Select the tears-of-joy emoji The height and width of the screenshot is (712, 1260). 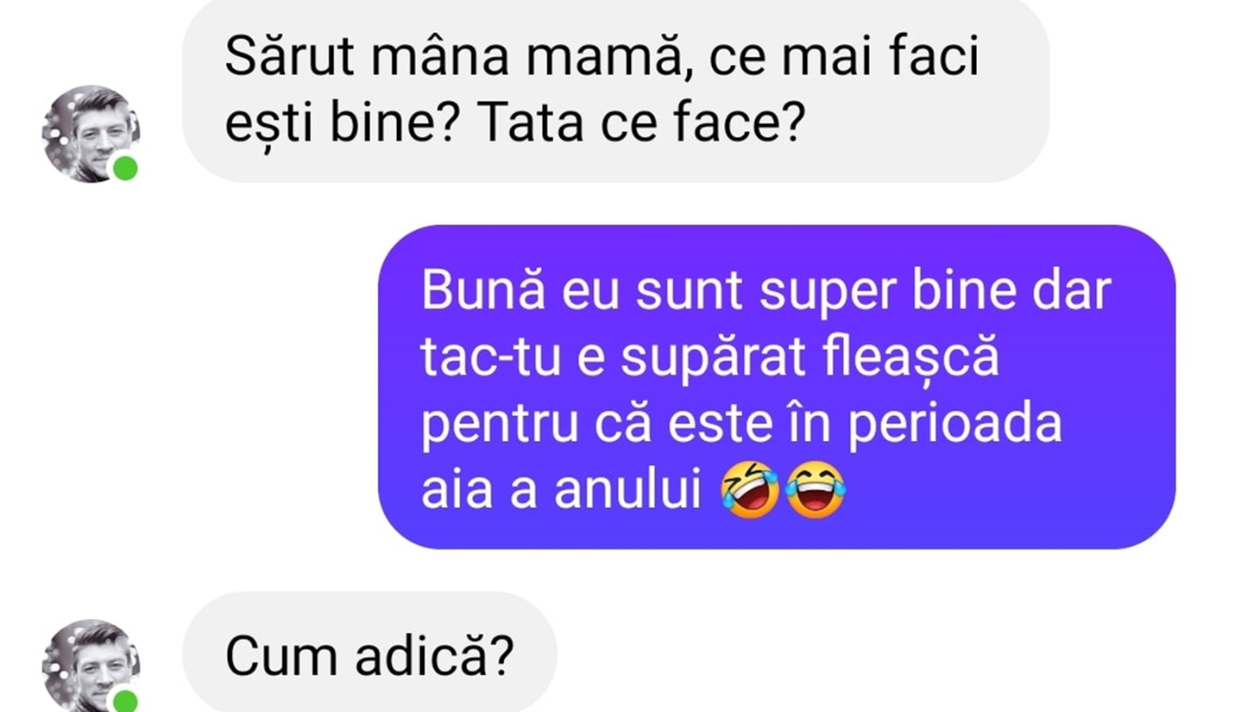(815, 491)
